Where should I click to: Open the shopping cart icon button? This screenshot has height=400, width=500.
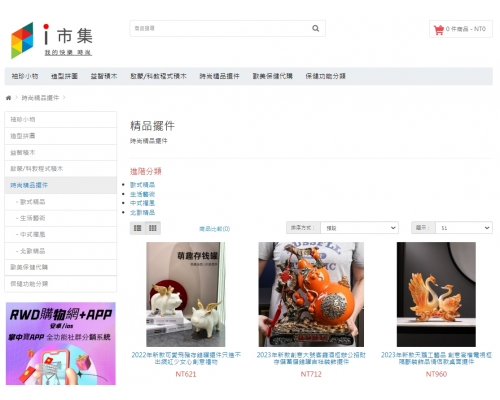(461, 29)
